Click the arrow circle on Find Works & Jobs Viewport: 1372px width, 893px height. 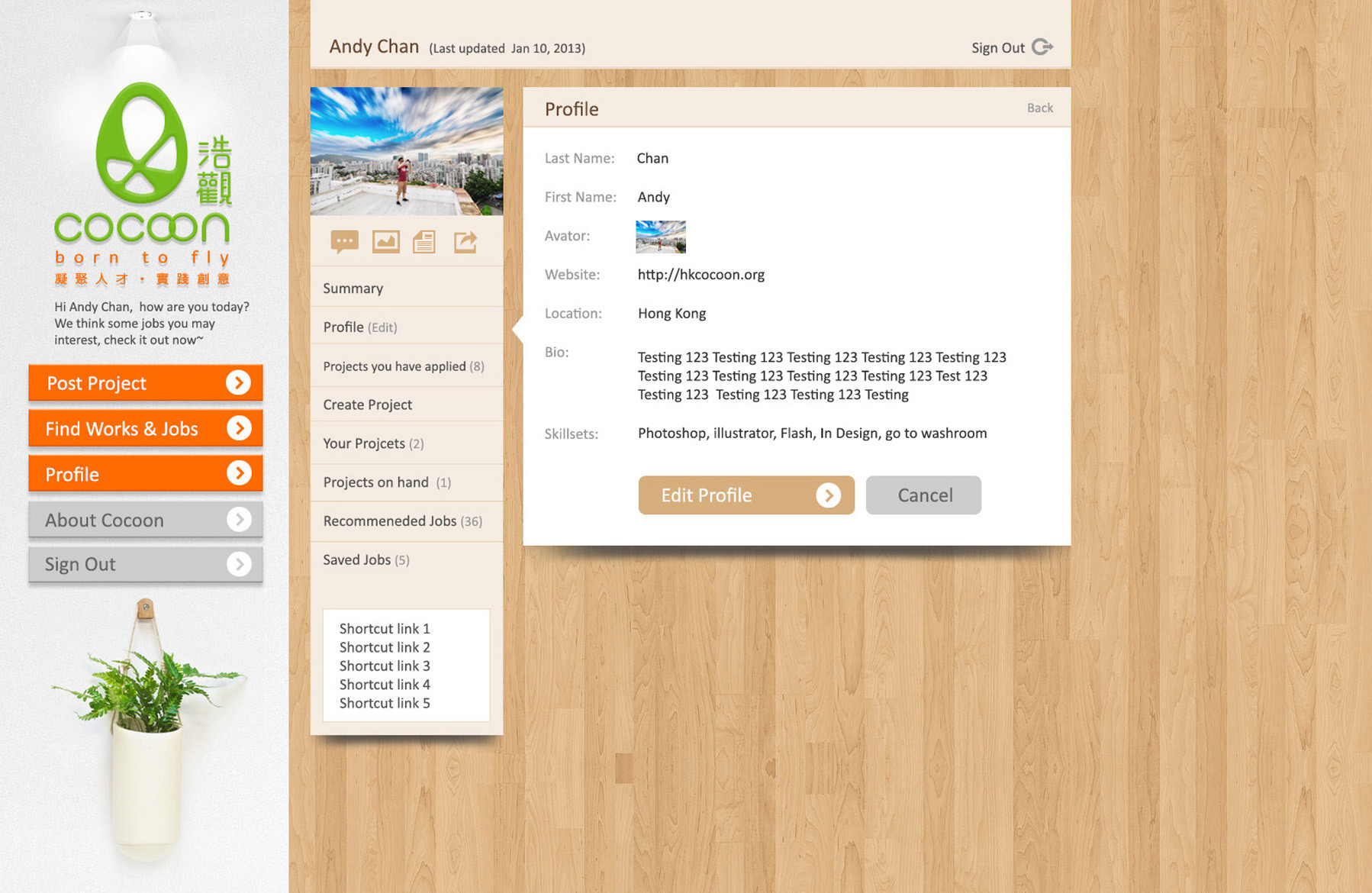pyautogui.click(x=239, y=428)
